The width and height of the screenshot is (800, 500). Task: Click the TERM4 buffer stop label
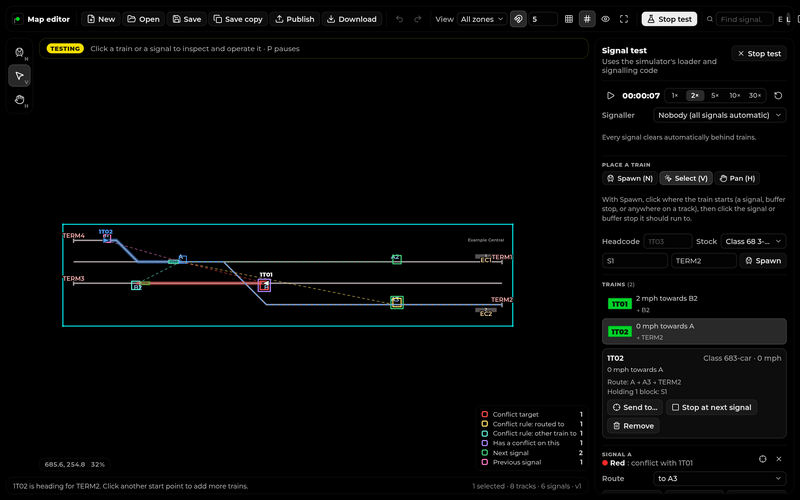(73, 236)
